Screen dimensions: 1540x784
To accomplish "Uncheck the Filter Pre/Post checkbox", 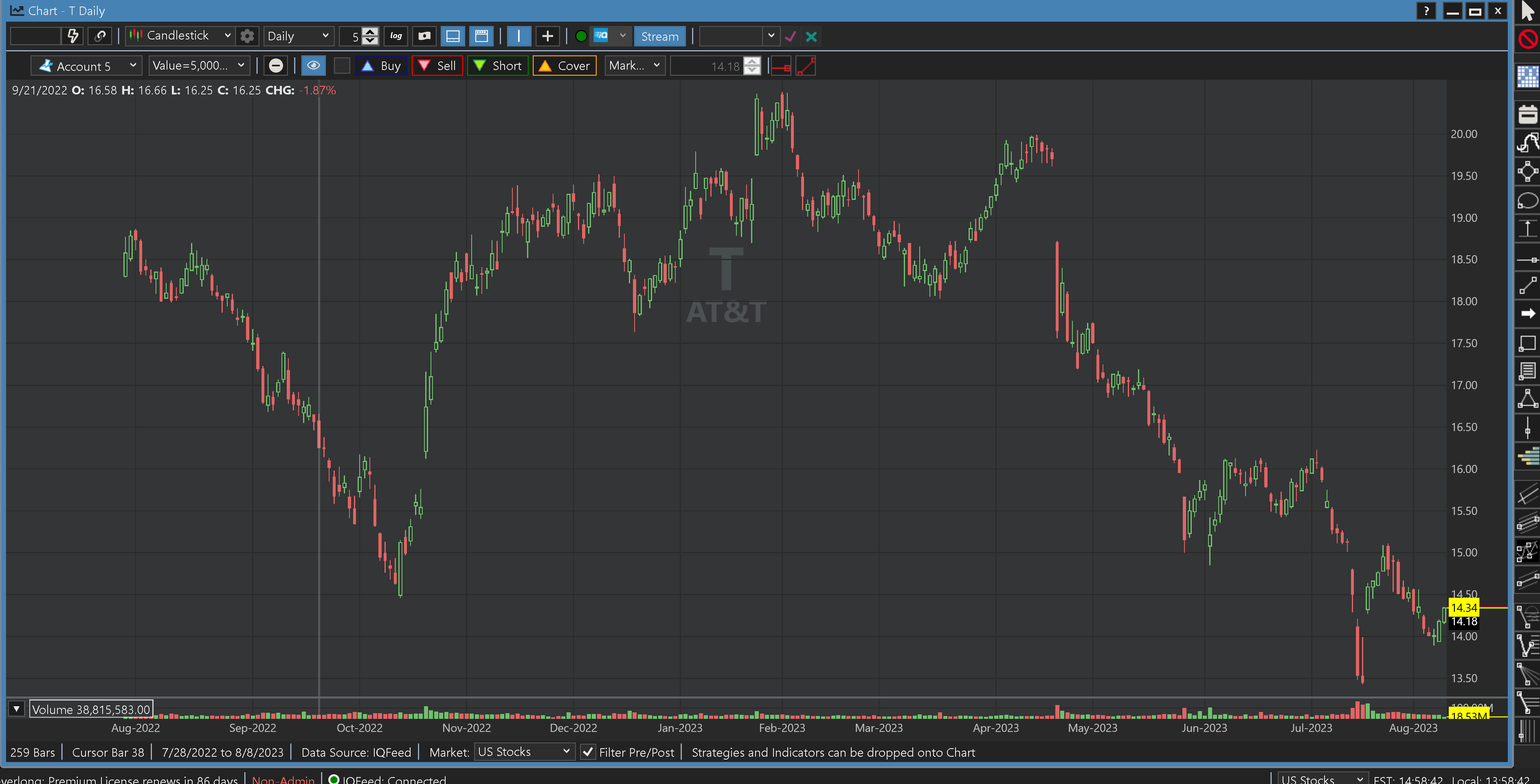I will 588,752.
